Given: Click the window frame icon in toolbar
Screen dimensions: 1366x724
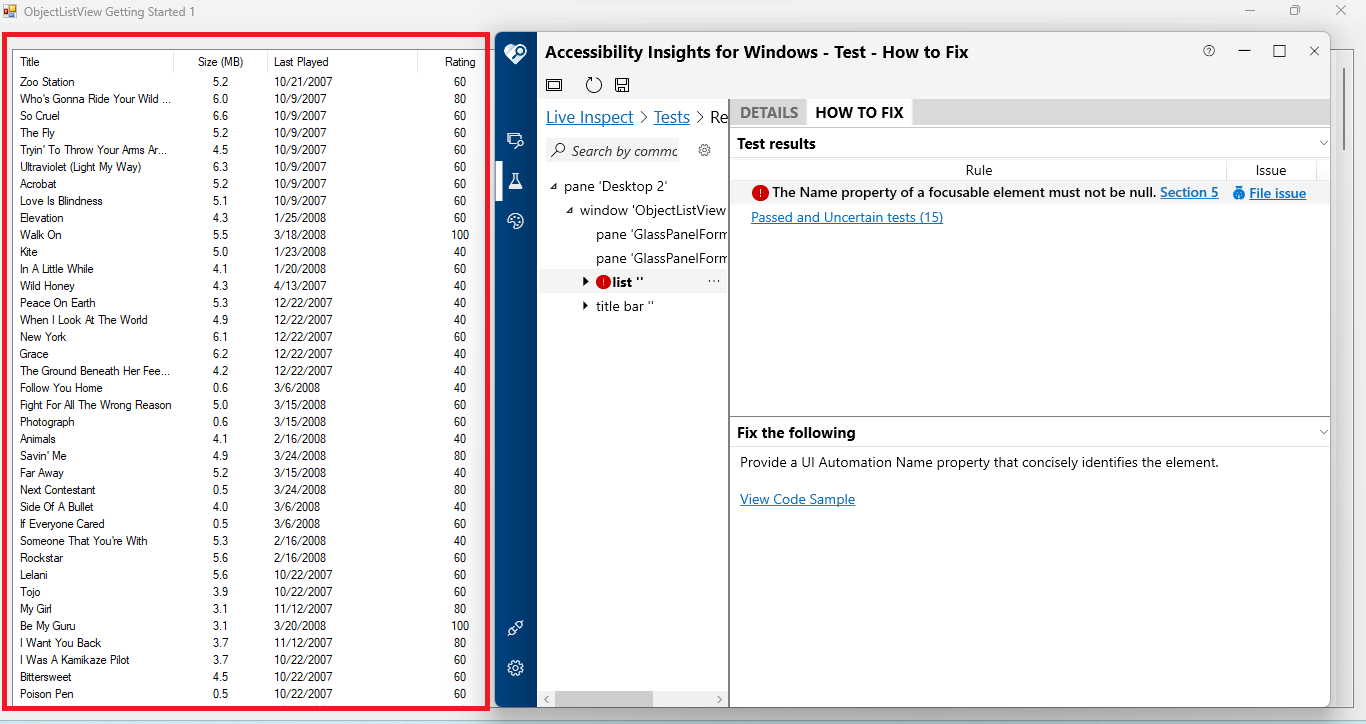Looking at the screenshot, I should click(x=554, y=85).
